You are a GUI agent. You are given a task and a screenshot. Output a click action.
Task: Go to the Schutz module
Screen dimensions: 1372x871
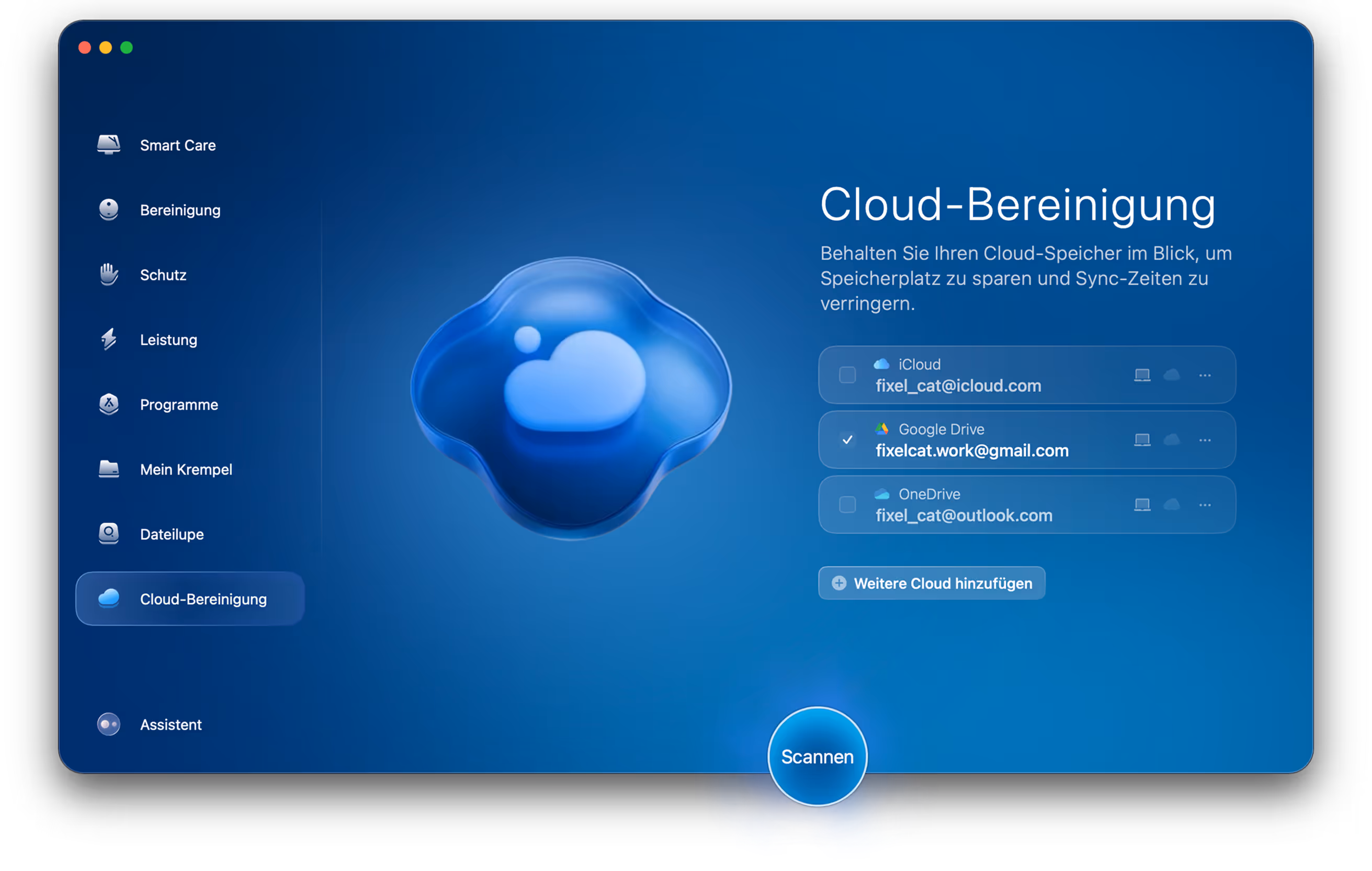[163, 275]
